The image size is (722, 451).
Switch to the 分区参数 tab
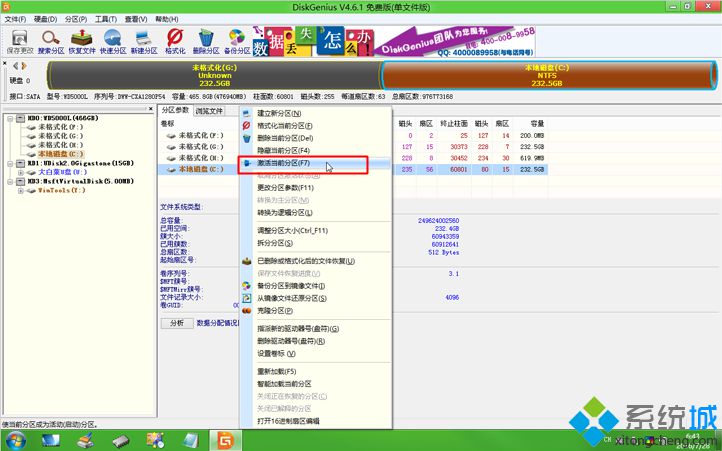pos(175,110)
